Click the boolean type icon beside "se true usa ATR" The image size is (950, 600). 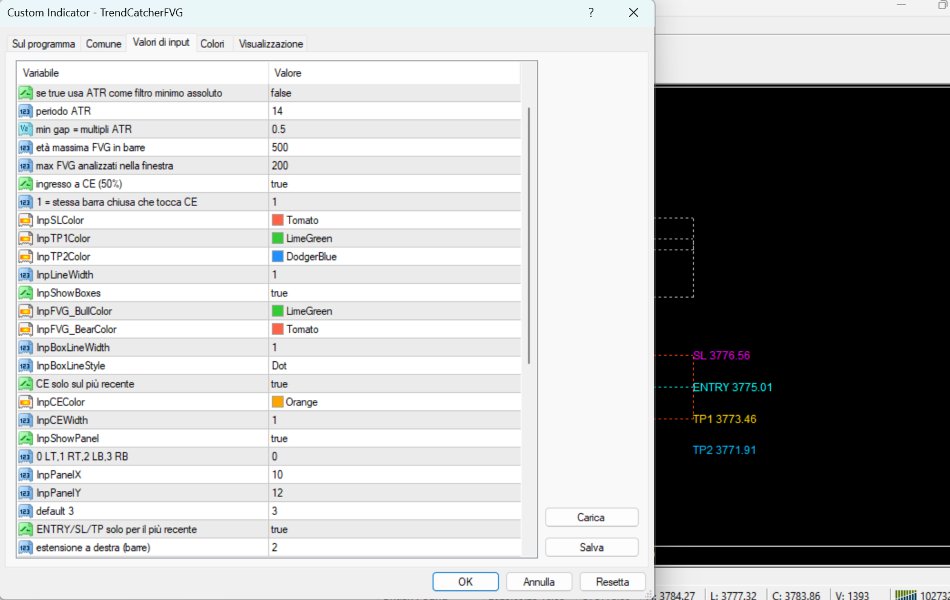tap(24, 93)
